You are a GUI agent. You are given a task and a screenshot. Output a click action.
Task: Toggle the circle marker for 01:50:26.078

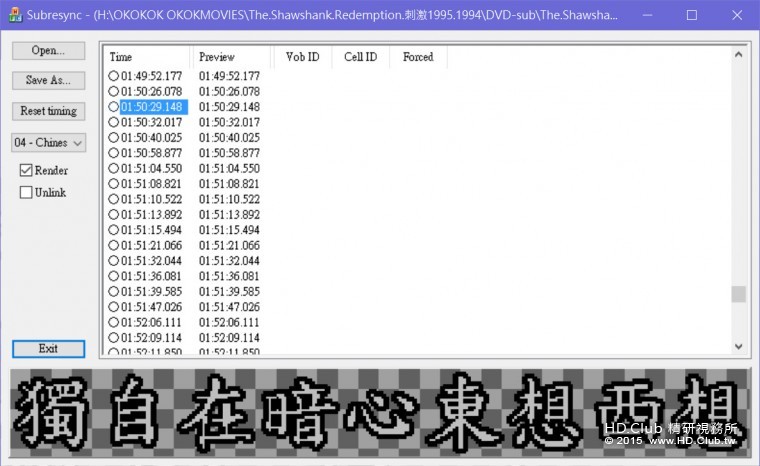[x=113, y=91]
